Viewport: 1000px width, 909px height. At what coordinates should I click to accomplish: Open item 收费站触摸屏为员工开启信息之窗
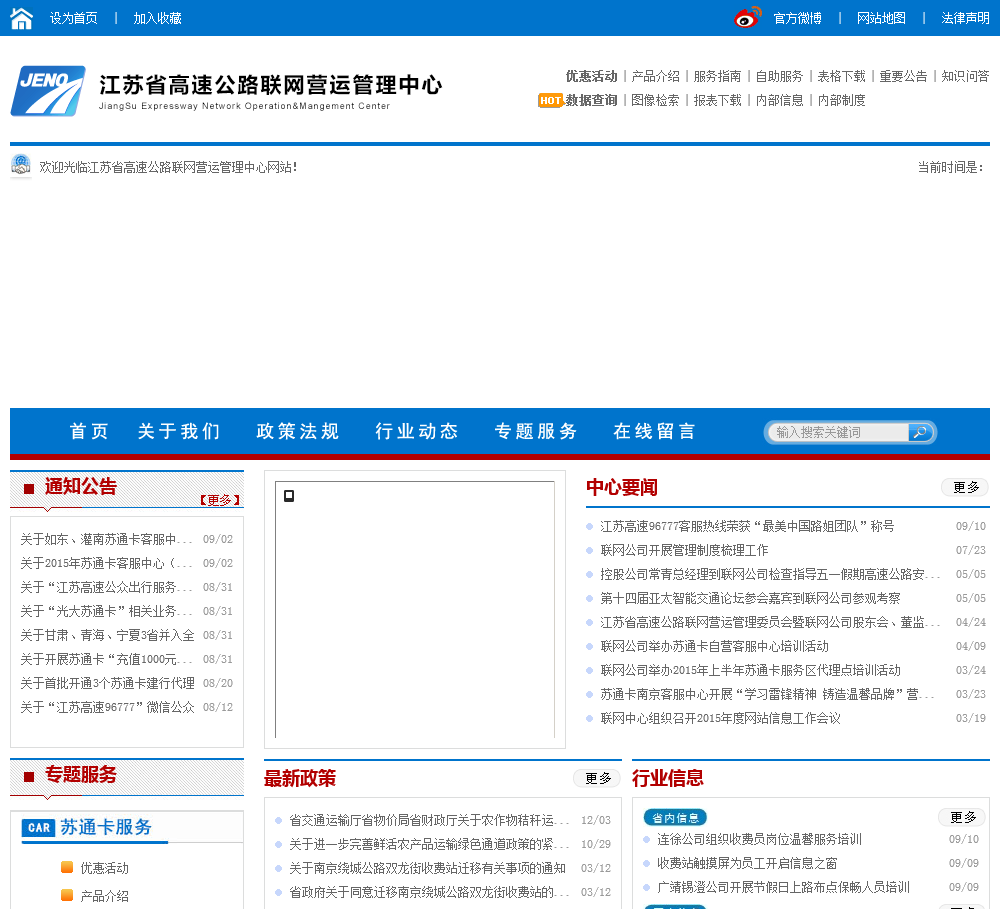click(747, 863)
